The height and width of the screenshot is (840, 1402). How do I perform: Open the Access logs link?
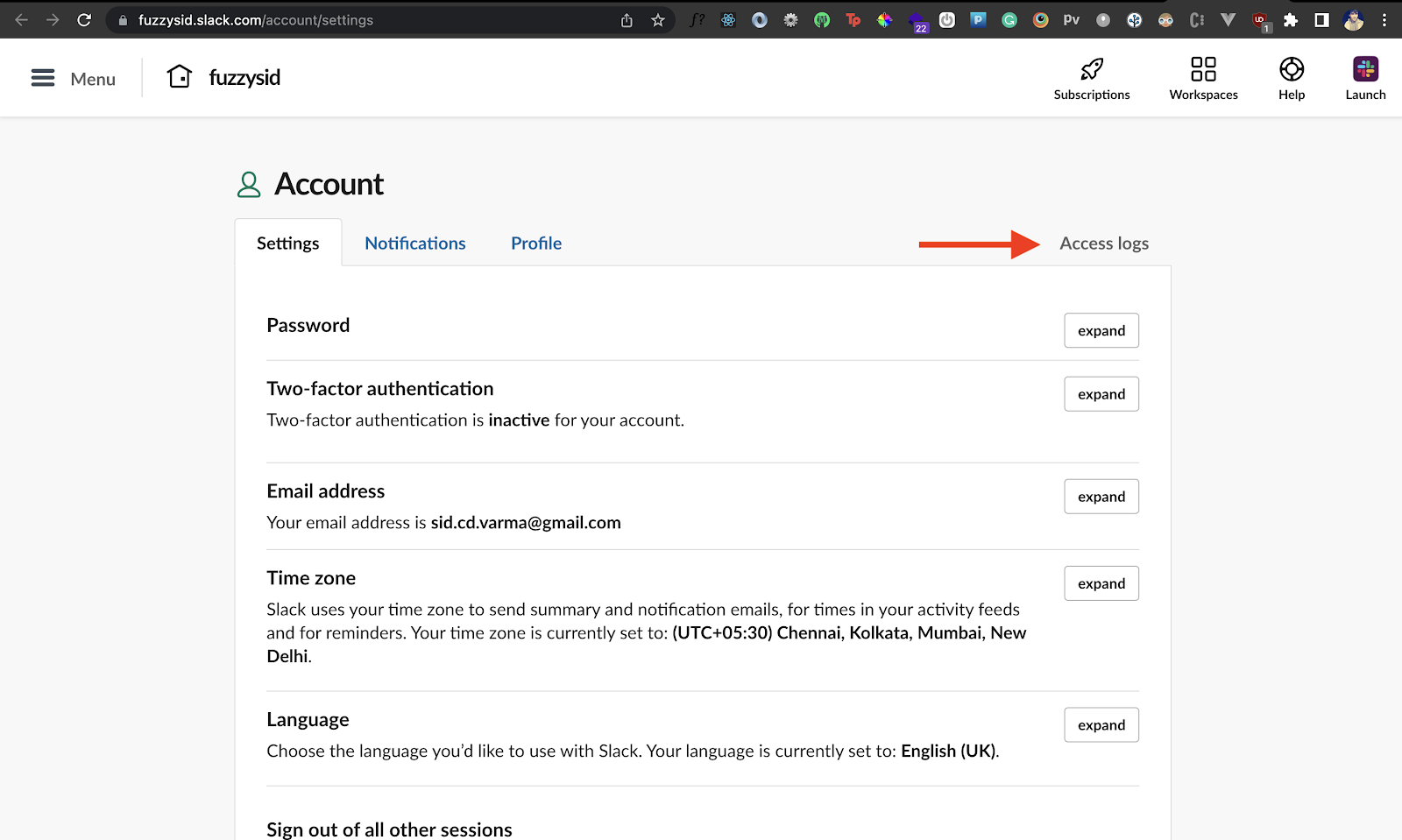click(x=1103, y=244)
